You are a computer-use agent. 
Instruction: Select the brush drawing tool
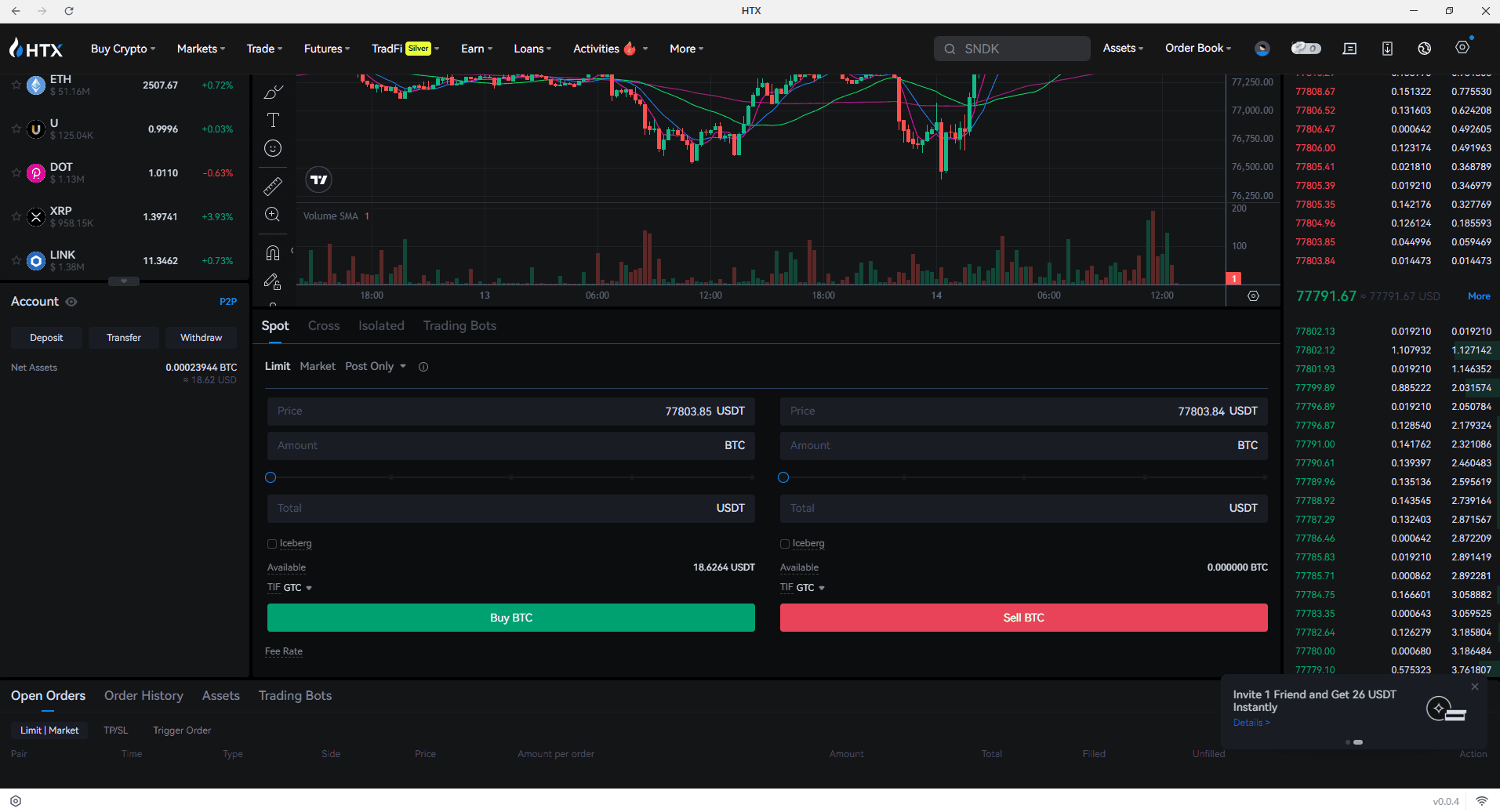(273, 92)
